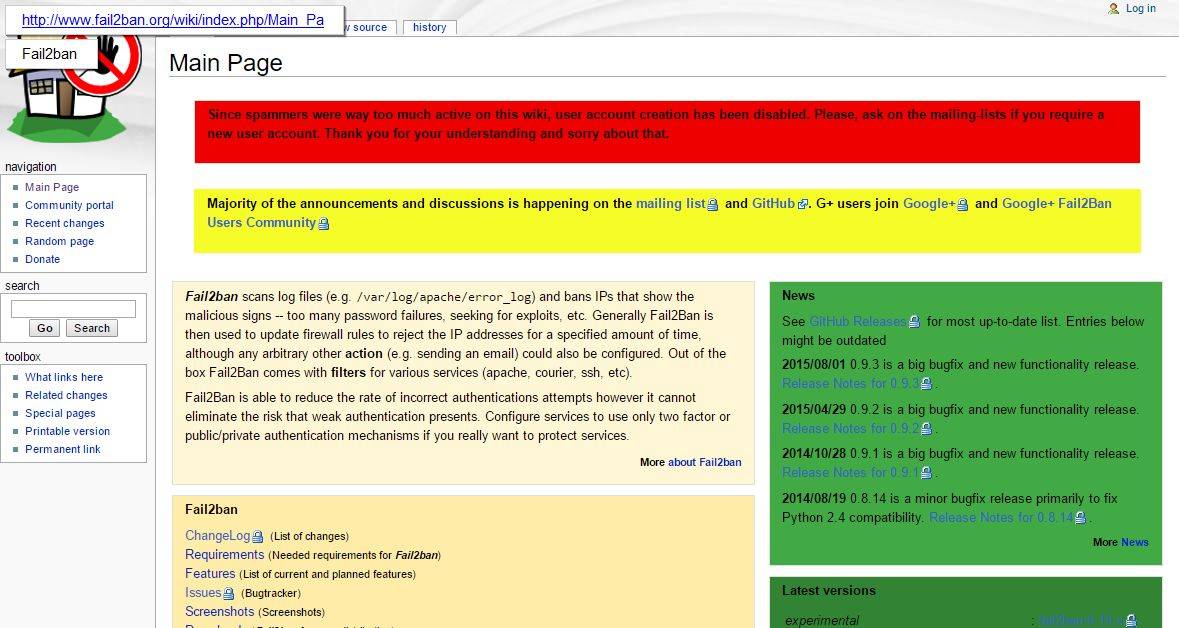Click the Main Page heading
Screen dimensions: 1179x628
point(226,63)
